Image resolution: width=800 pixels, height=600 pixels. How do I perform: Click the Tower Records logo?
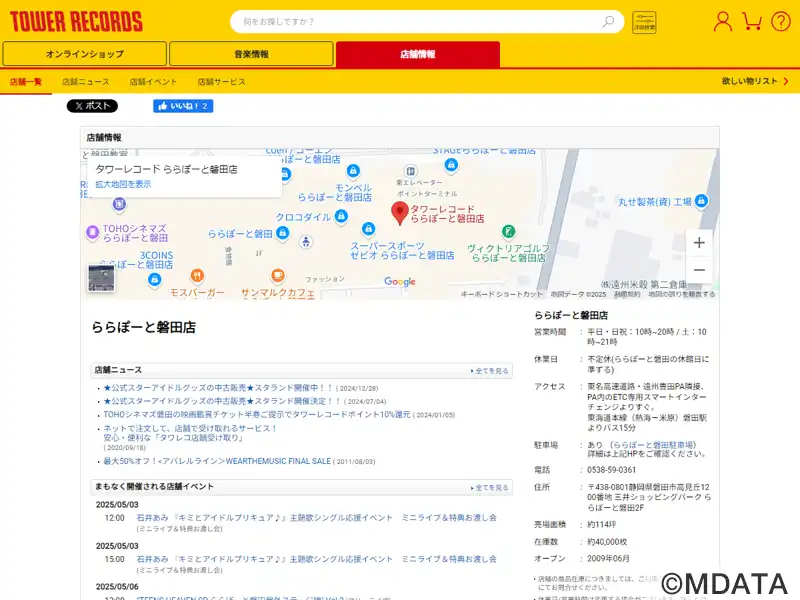pyautogui.click(x=77, y=22)
